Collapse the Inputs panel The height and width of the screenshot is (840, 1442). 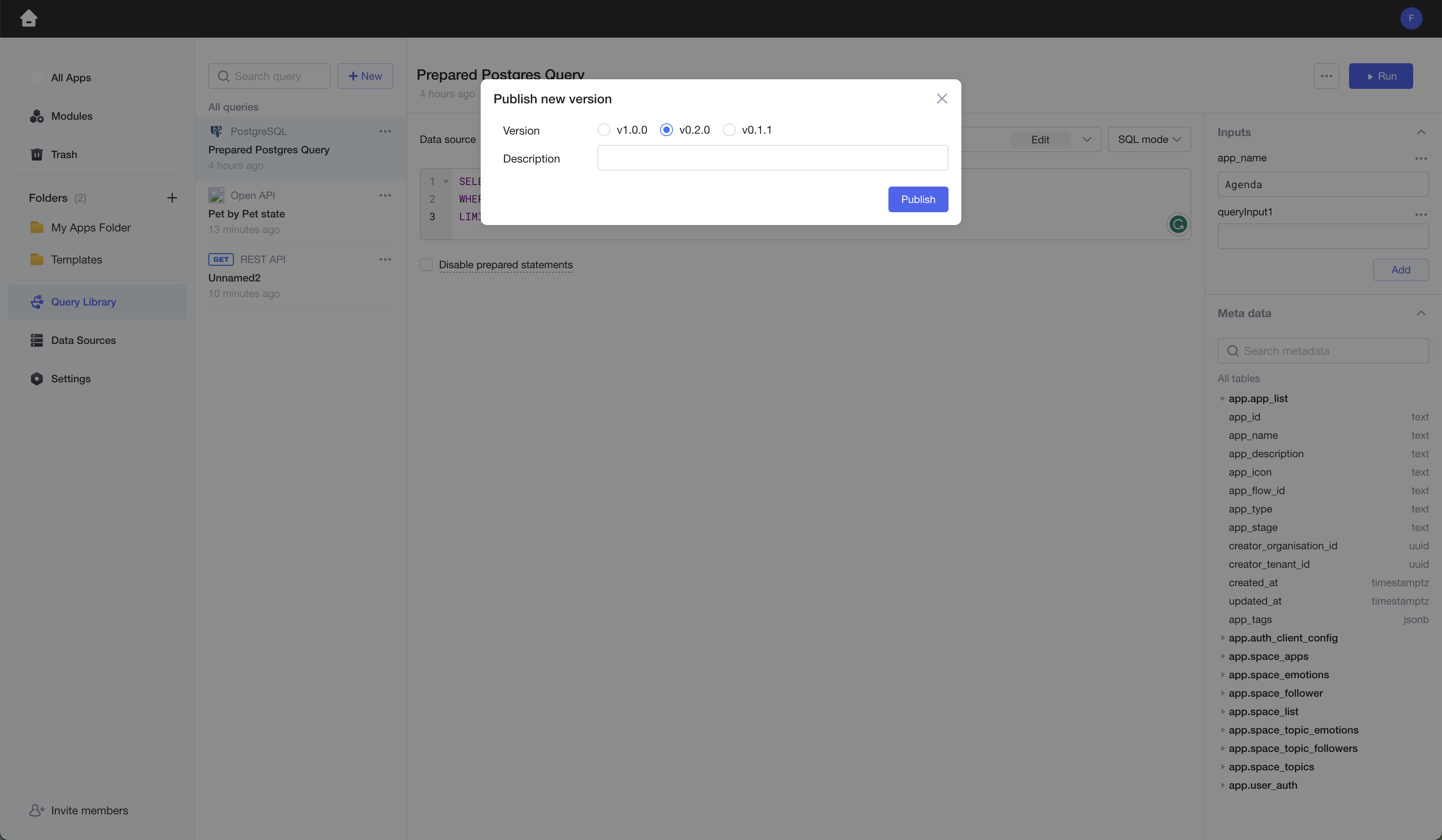(x=1421, y=132)
